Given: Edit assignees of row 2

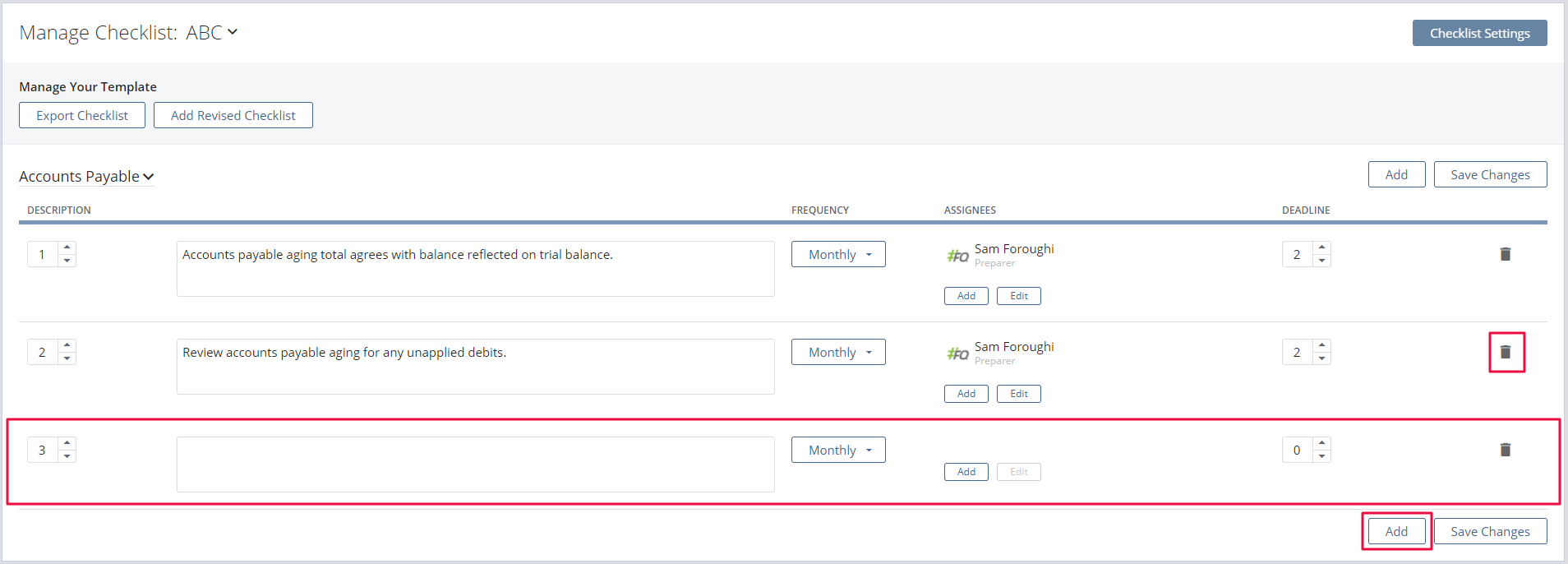Looking at the screenshot, I should (x=1019, y=394).
